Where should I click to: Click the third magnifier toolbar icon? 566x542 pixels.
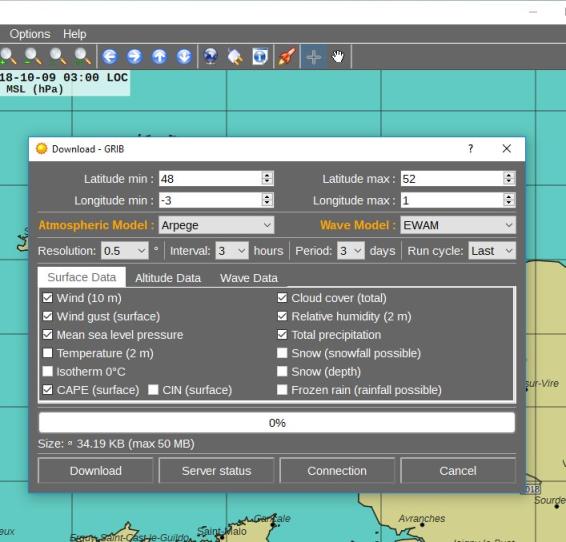(x=58, y=56)
